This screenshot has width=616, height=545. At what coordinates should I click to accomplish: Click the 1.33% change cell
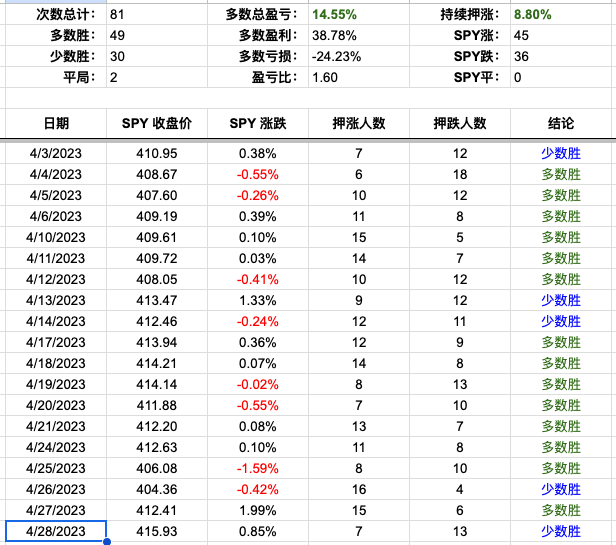click(258, 301)
